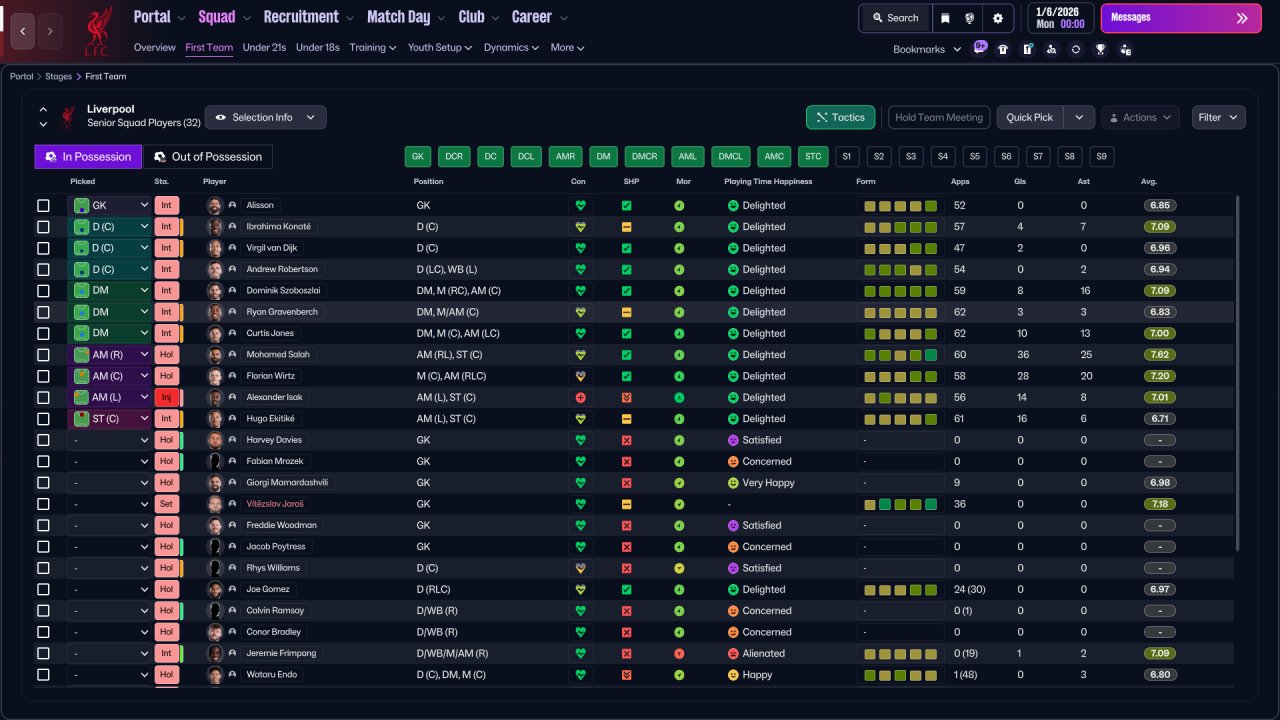Open the settings gear icon

(x=997, y=18)
